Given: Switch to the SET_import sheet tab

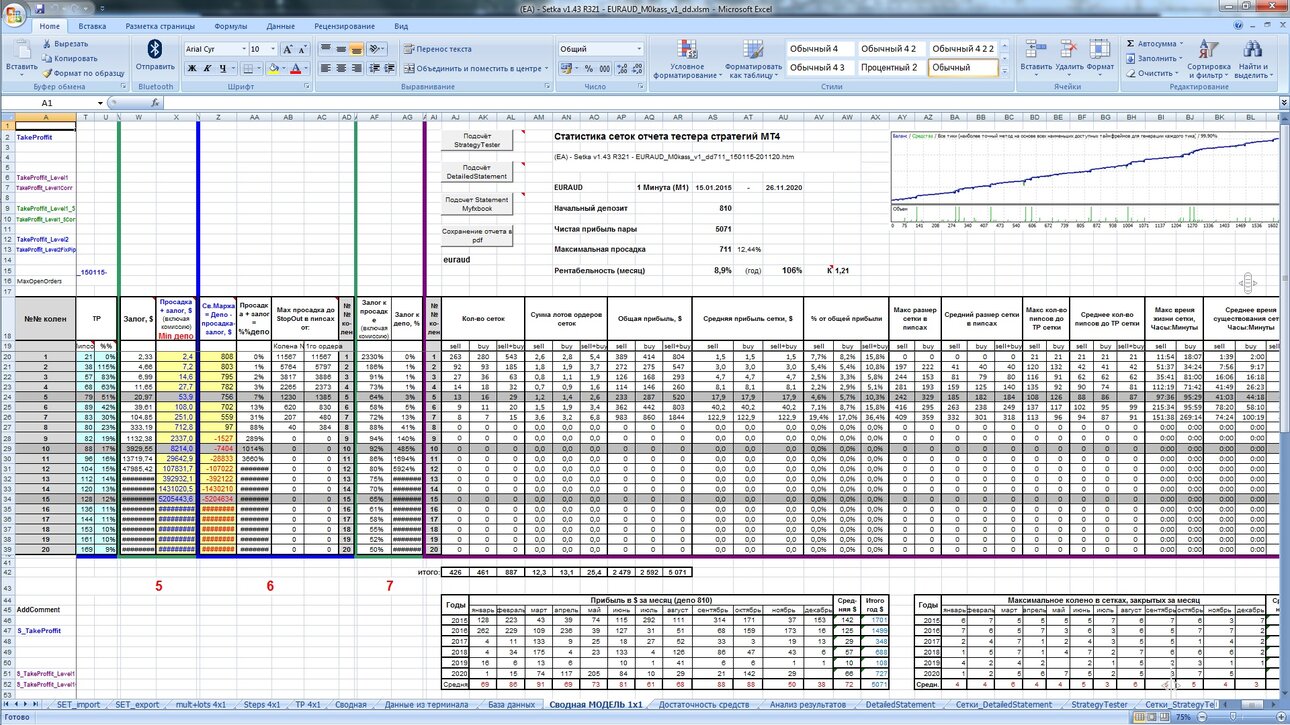Looking at the screenshot, I should tap(78, 705).
